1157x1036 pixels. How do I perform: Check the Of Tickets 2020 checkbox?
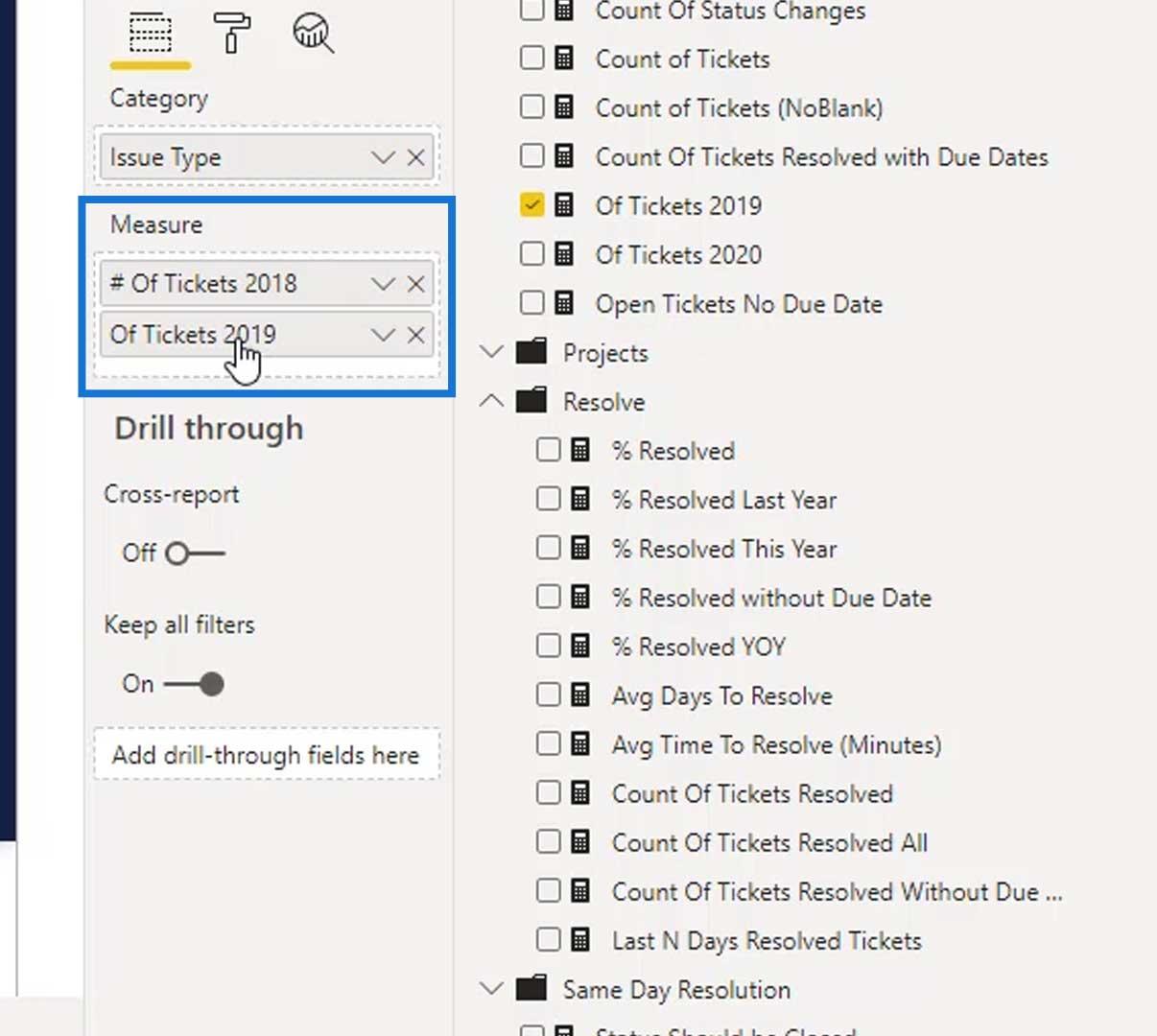(531, 253)
